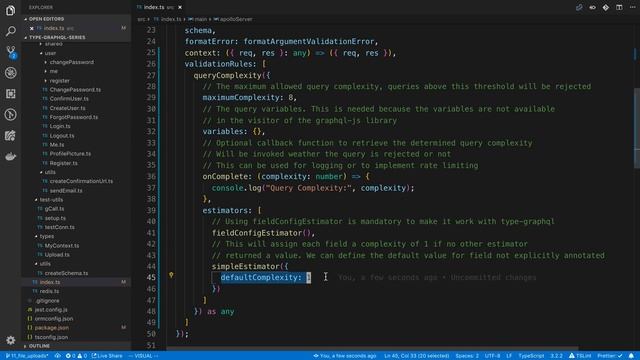Open the Docker view in activity bar

11,156
